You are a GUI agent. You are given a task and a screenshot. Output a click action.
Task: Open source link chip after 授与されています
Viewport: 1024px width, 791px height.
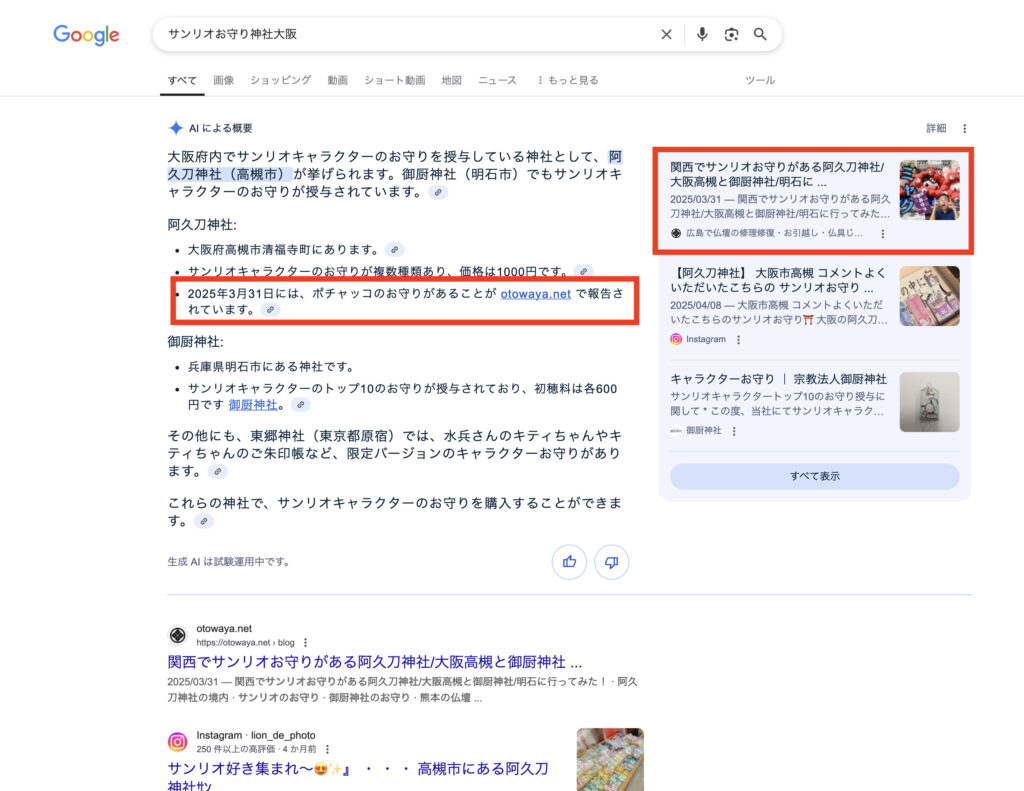tap(438, 192)
